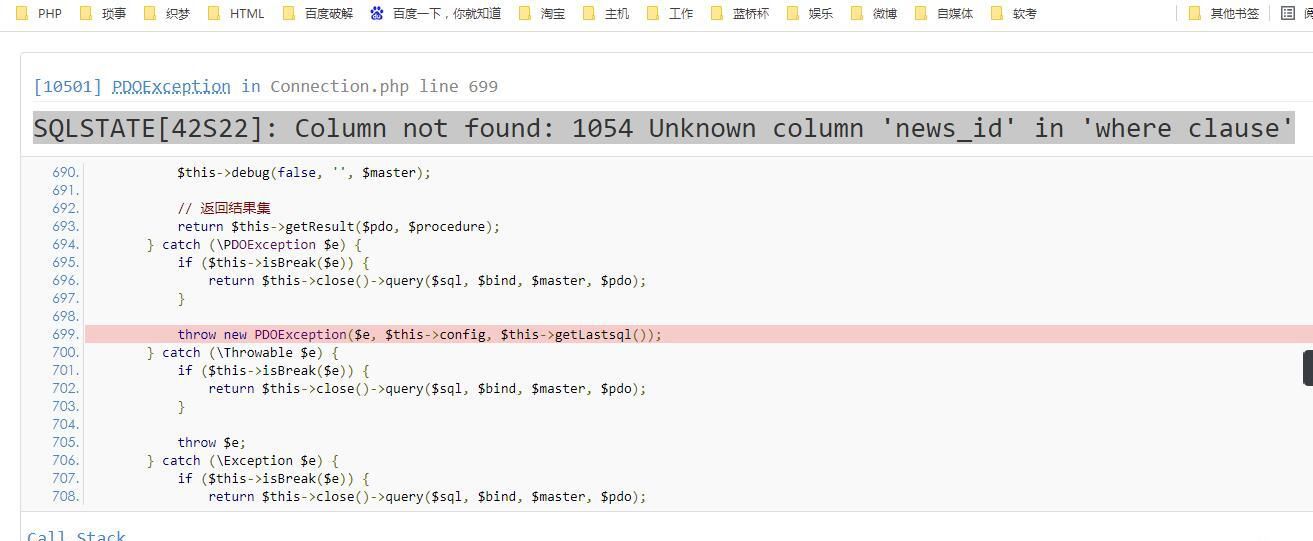Click line number 699
This screenshot has height=541, width=1313.
click(x=65, y=334)
